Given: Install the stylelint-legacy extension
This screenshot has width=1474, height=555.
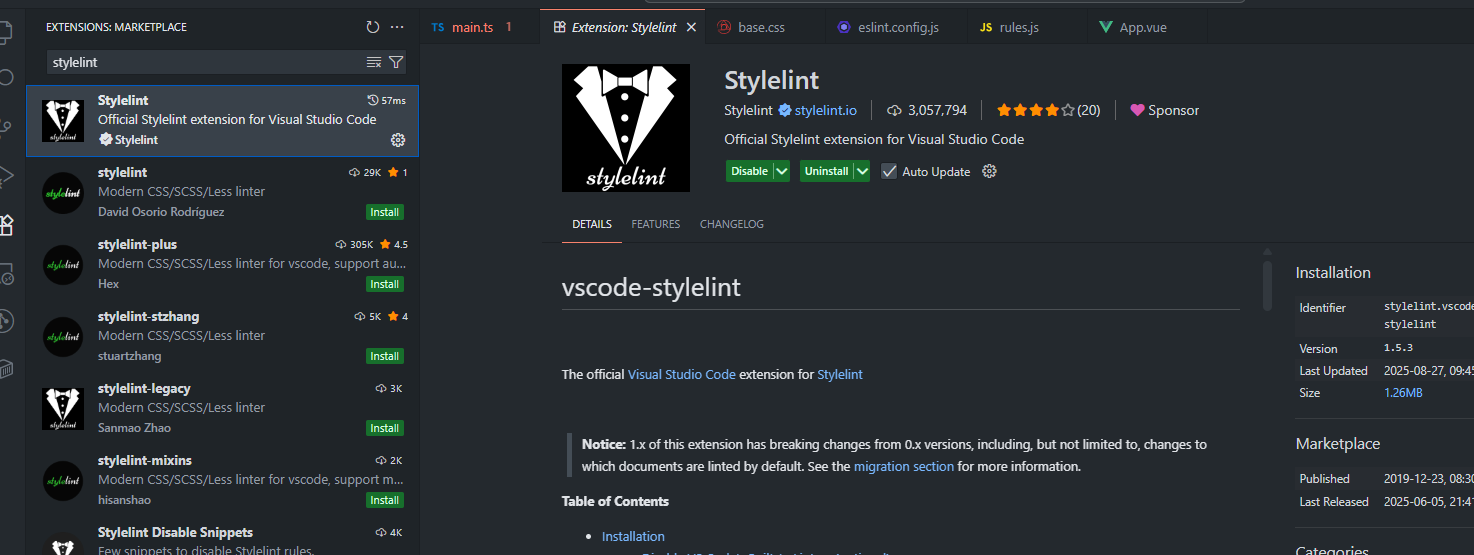Looking at the screenshot, I should (x=385, y=428).
